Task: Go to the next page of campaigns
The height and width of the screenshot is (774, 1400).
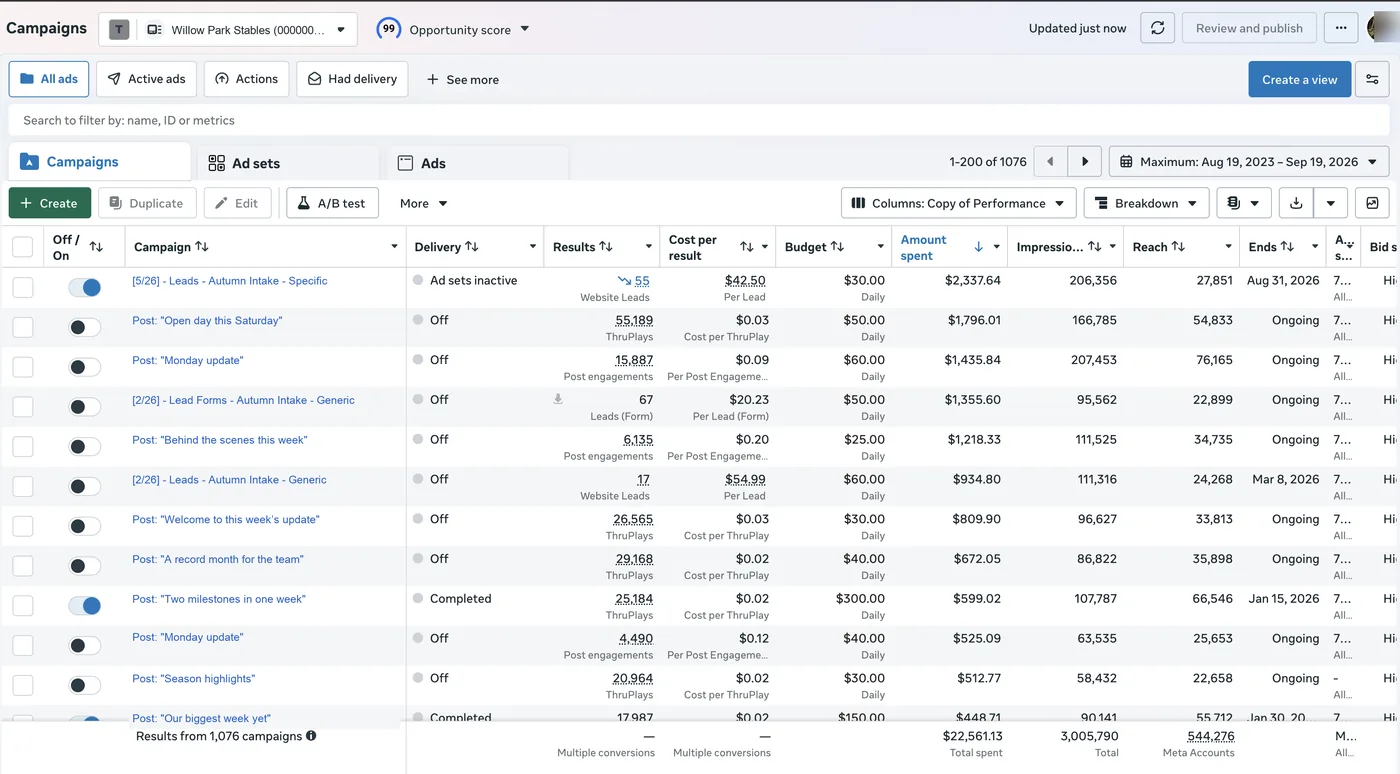Action: coord(1085,161)
